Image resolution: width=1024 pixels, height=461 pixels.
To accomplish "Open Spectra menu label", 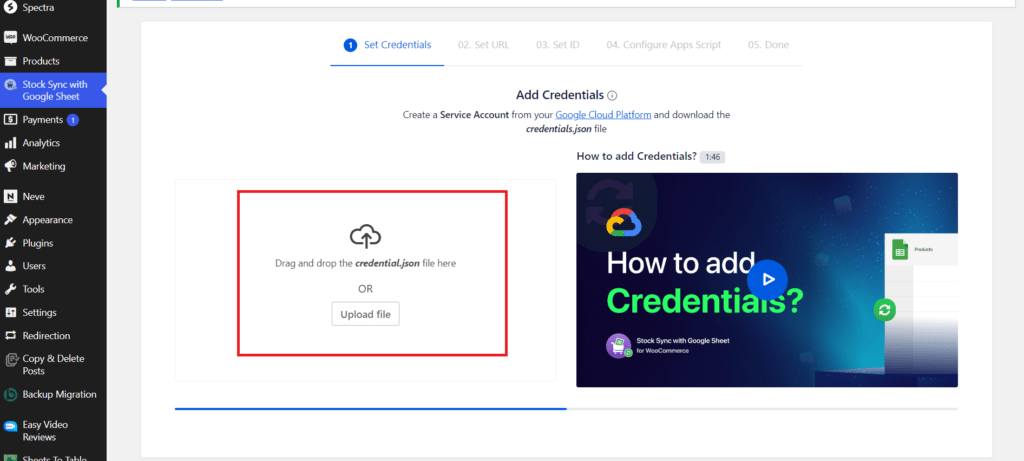I will [39, 8].
